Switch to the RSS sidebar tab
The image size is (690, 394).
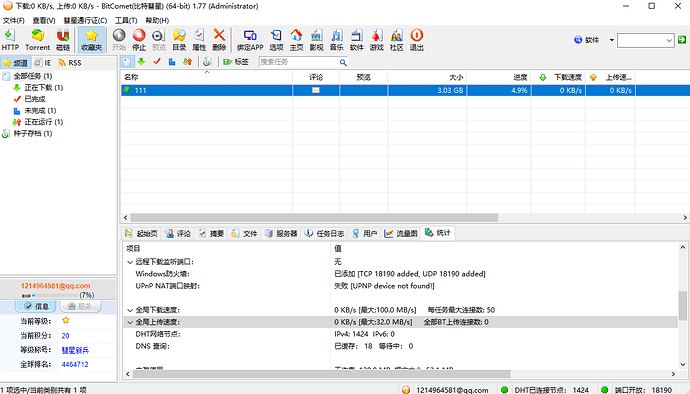tap(70, 63)
